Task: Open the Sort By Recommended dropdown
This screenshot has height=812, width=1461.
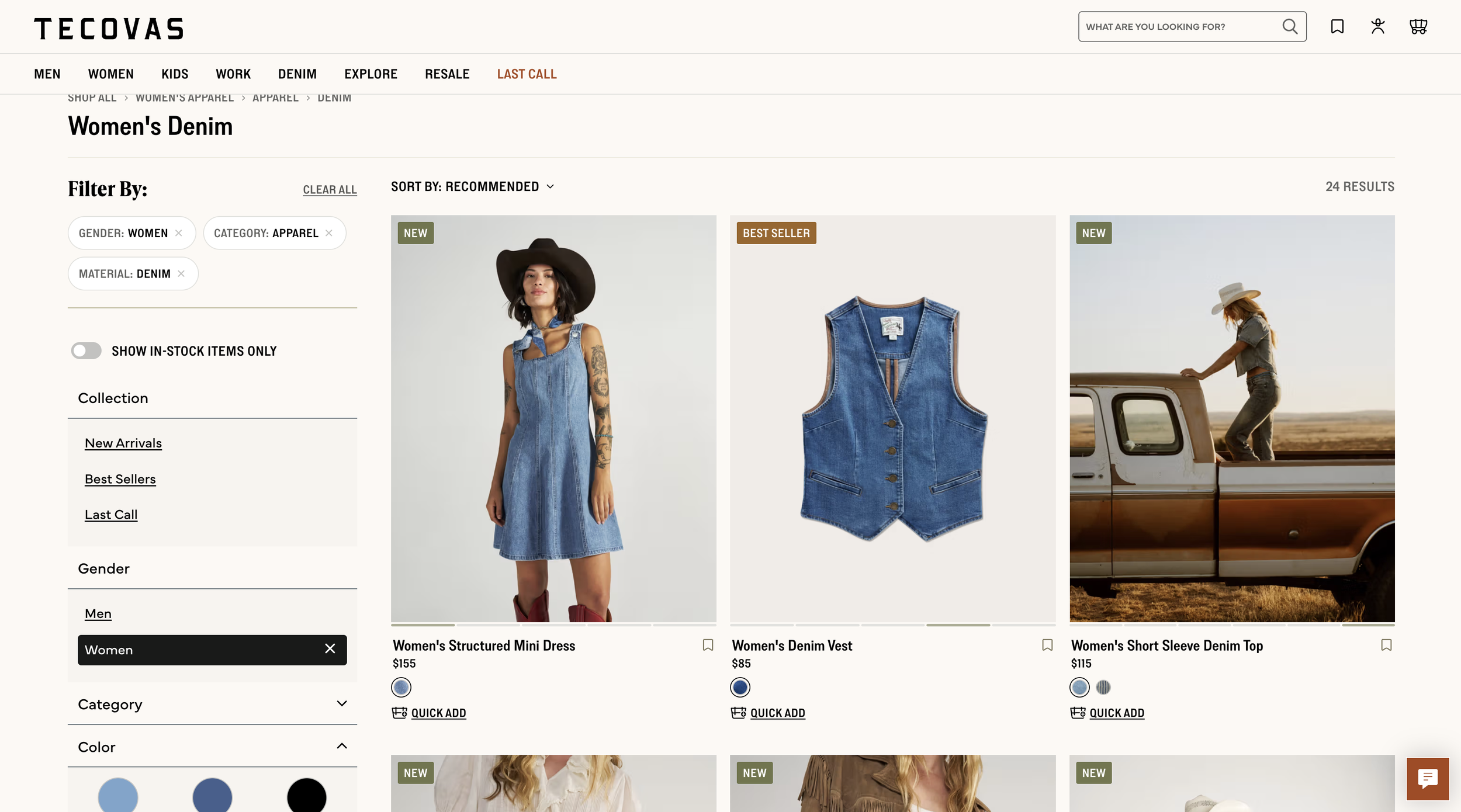Action: [472, 186]
